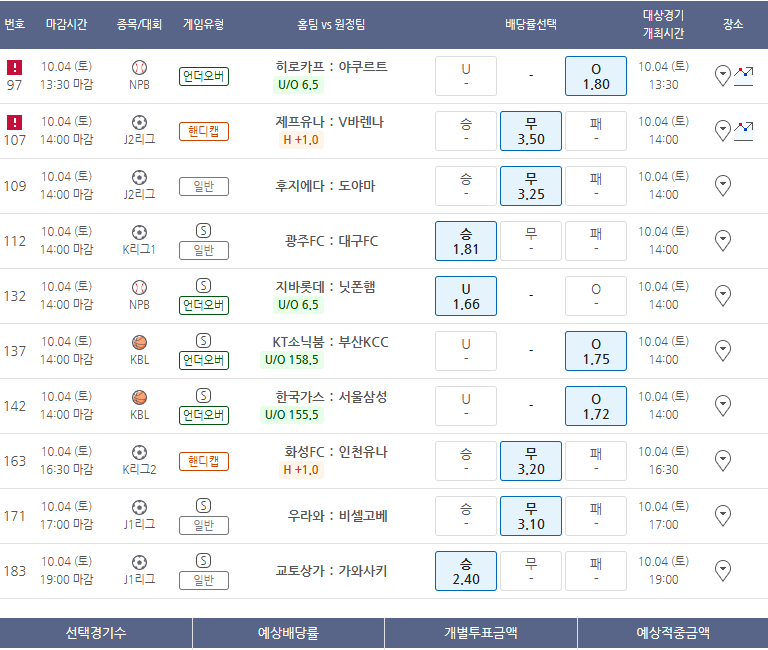Click 언더오버 game type tag for match 97

pyautogui.click(x=204, y=76)
